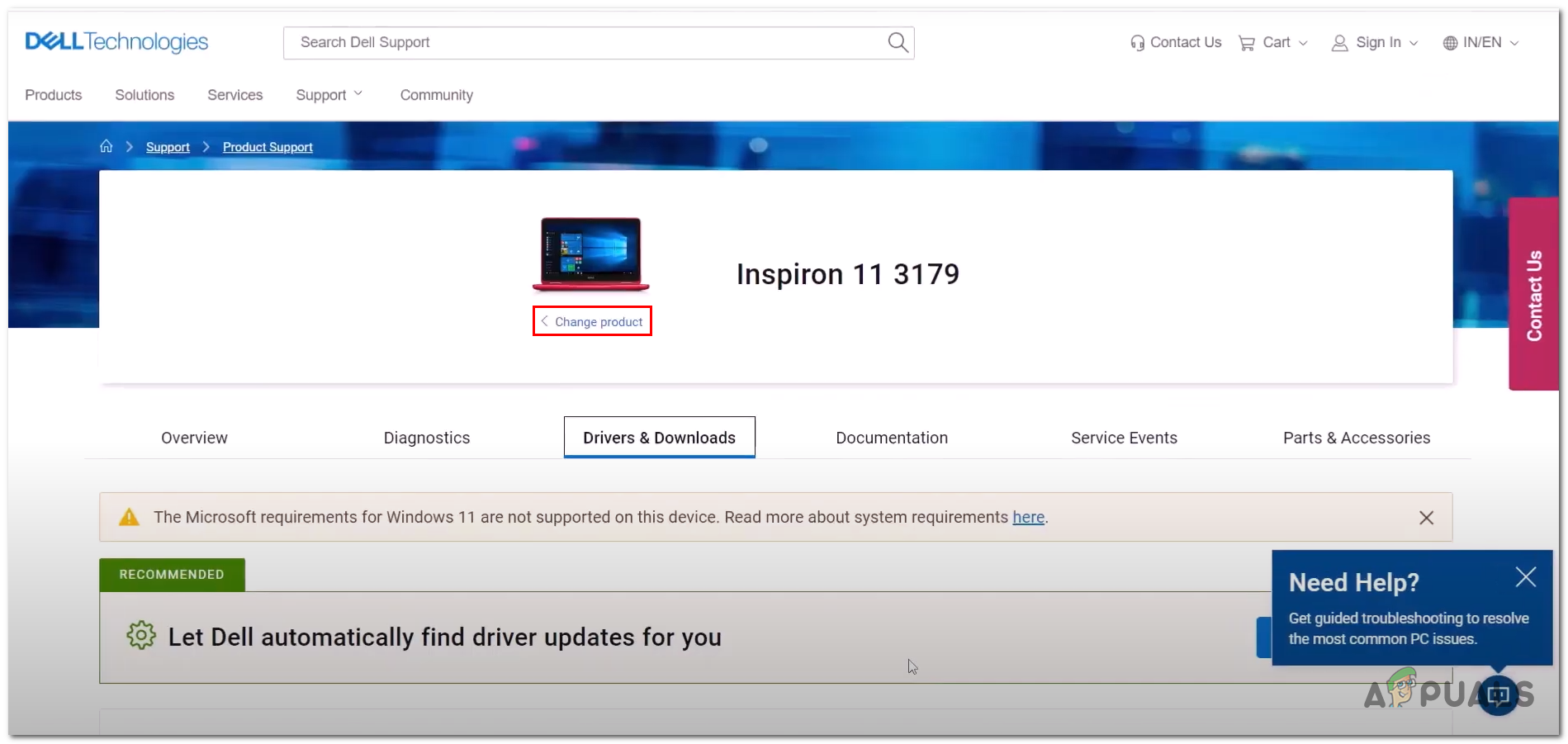Click 'Let Dell automatically find driver updates' heading
This screenshot has height=744, width=1568.
[445, 637]
